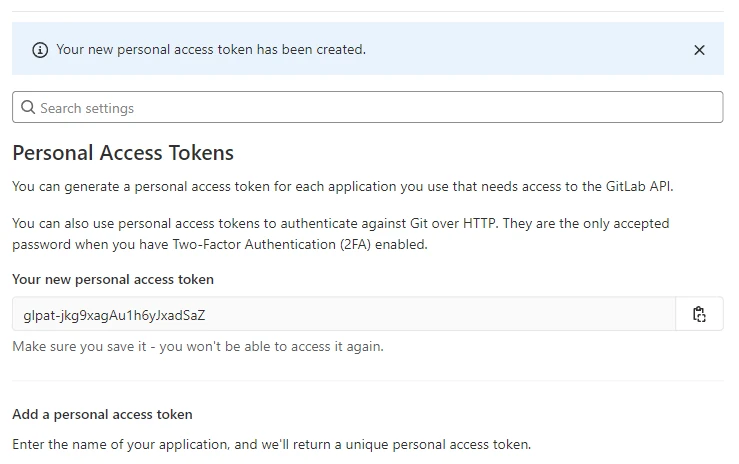
Task: Click the divider line above 'Add a personal access token'
Action: tap(367, 380)
